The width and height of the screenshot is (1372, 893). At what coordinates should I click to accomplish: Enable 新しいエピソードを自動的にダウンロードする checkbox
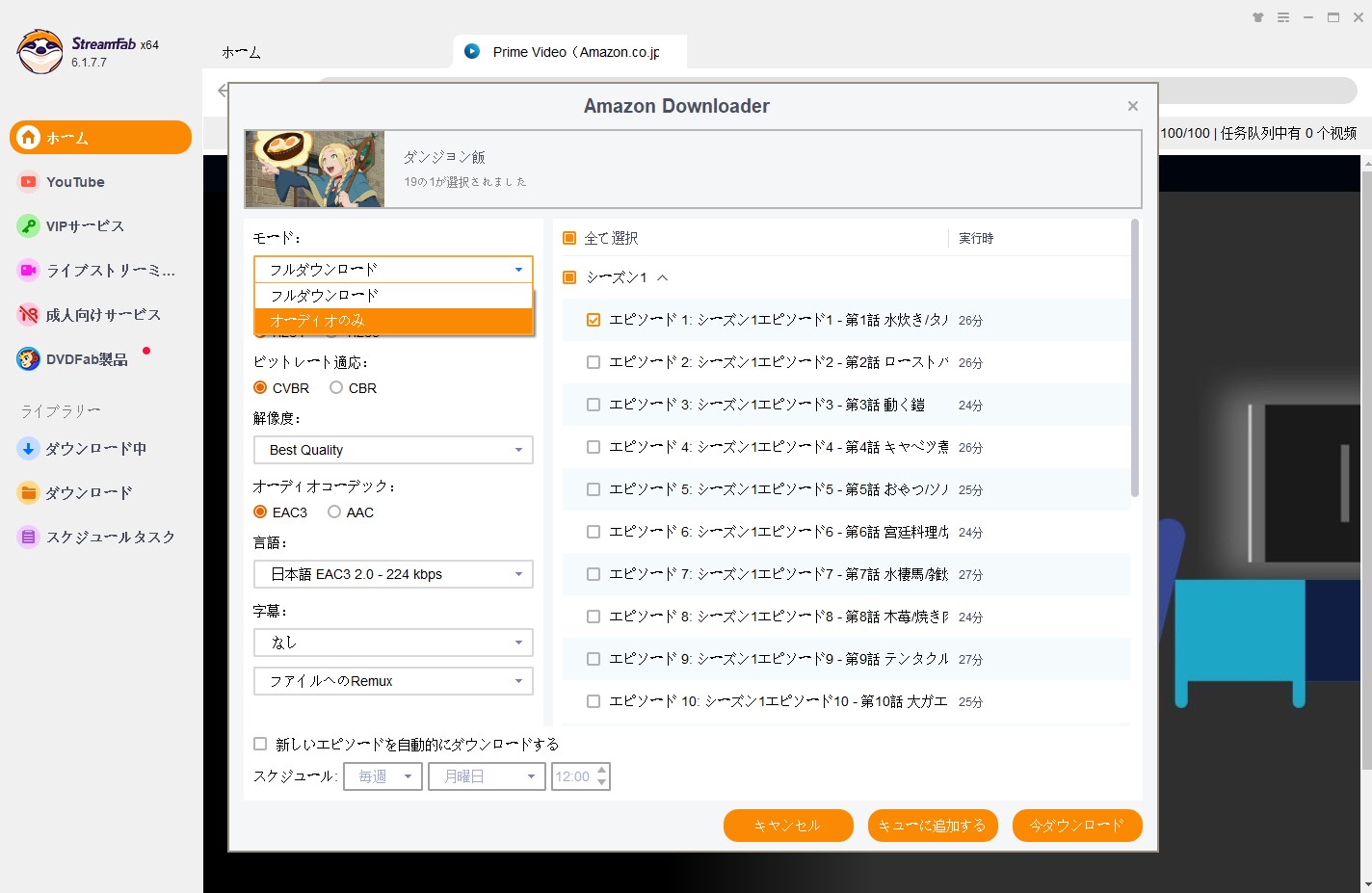click(x=260, y=744)
